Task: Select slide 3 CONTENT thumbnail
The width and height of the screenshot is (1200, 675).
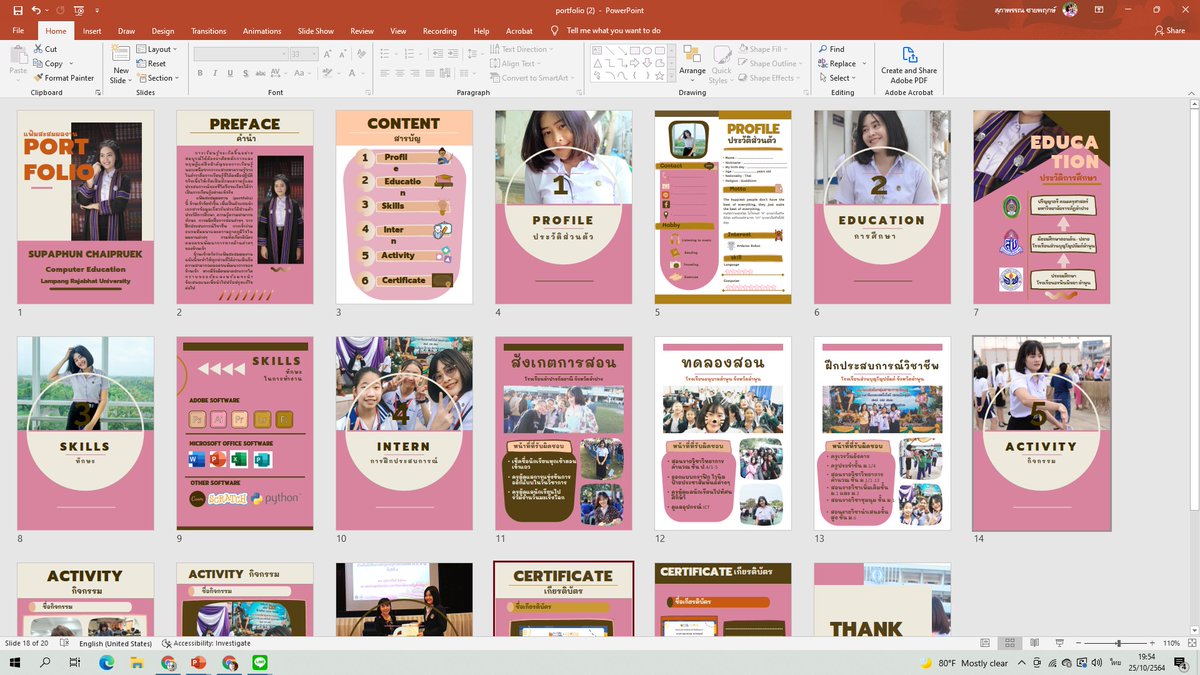Action: click(x=404, y=207)
